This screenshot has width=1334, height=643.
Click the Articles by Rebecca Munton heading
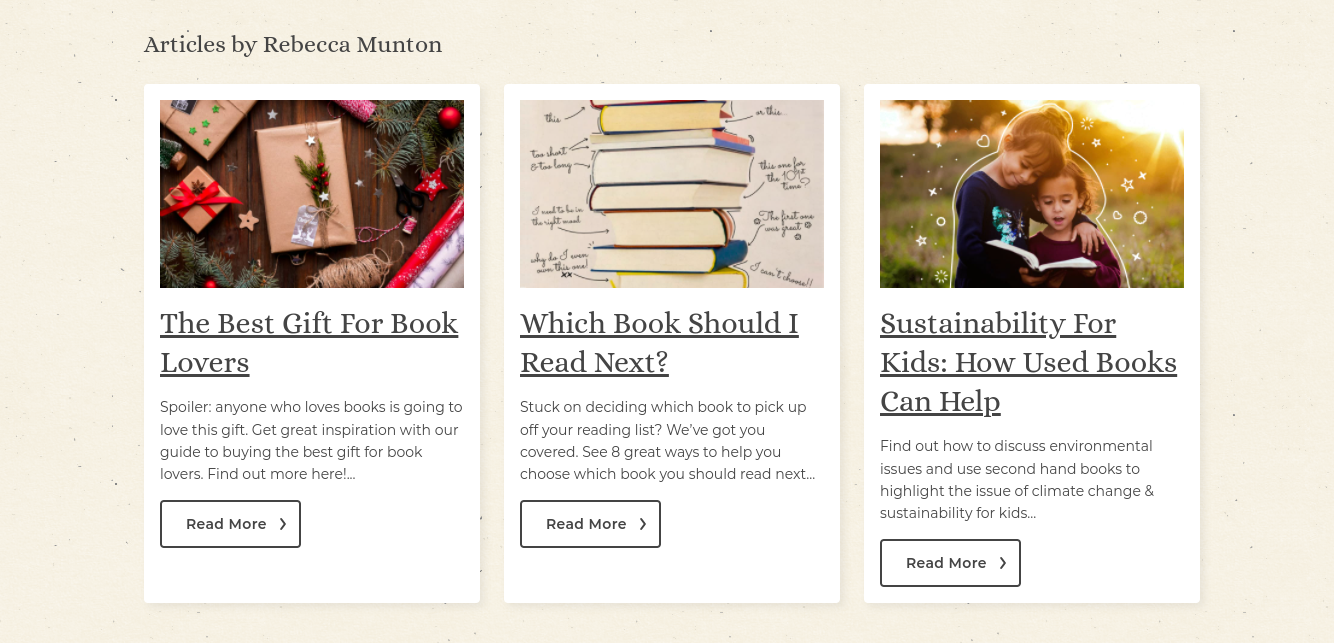[x=293, y=45]
